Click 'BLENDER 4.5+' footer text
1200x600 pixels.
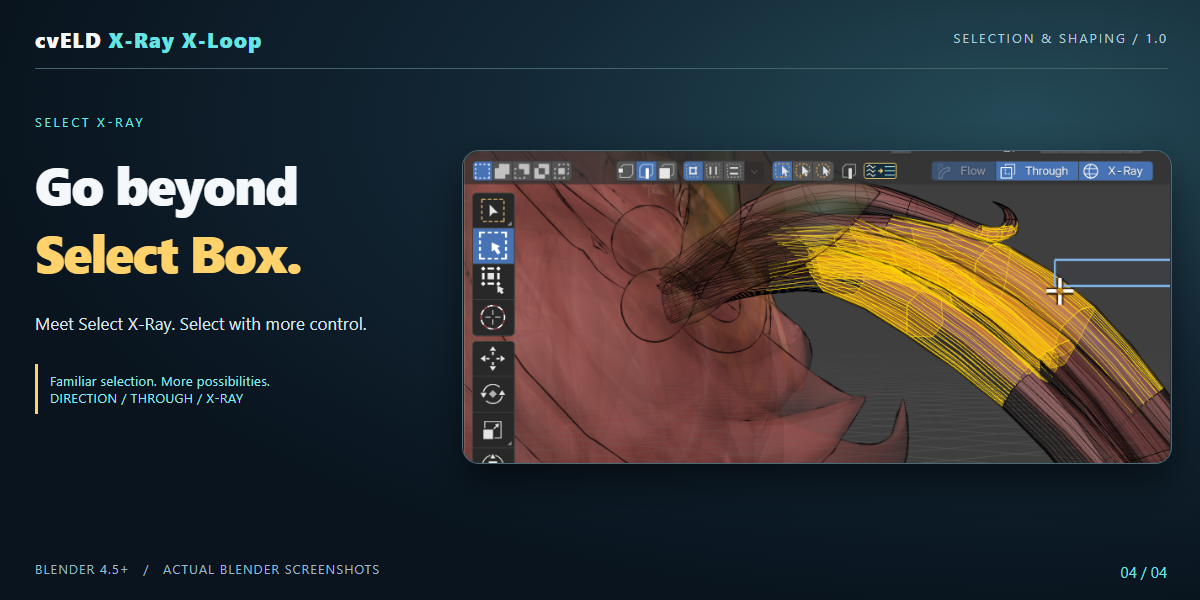click(x=82, y=570)
